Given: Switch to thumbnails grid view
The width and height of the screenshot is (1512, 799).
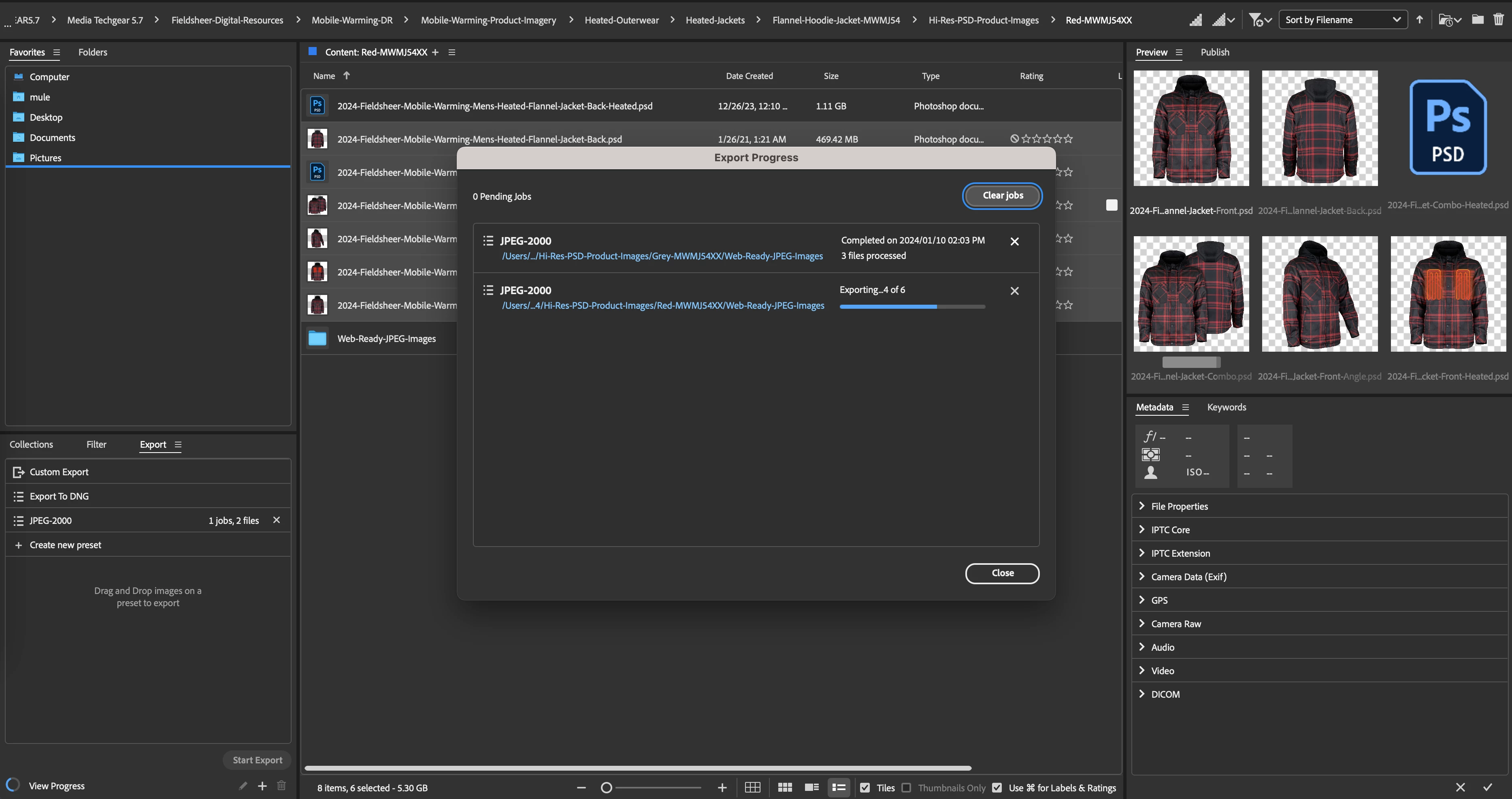Looking at the screenshot, I should (785, 787).
